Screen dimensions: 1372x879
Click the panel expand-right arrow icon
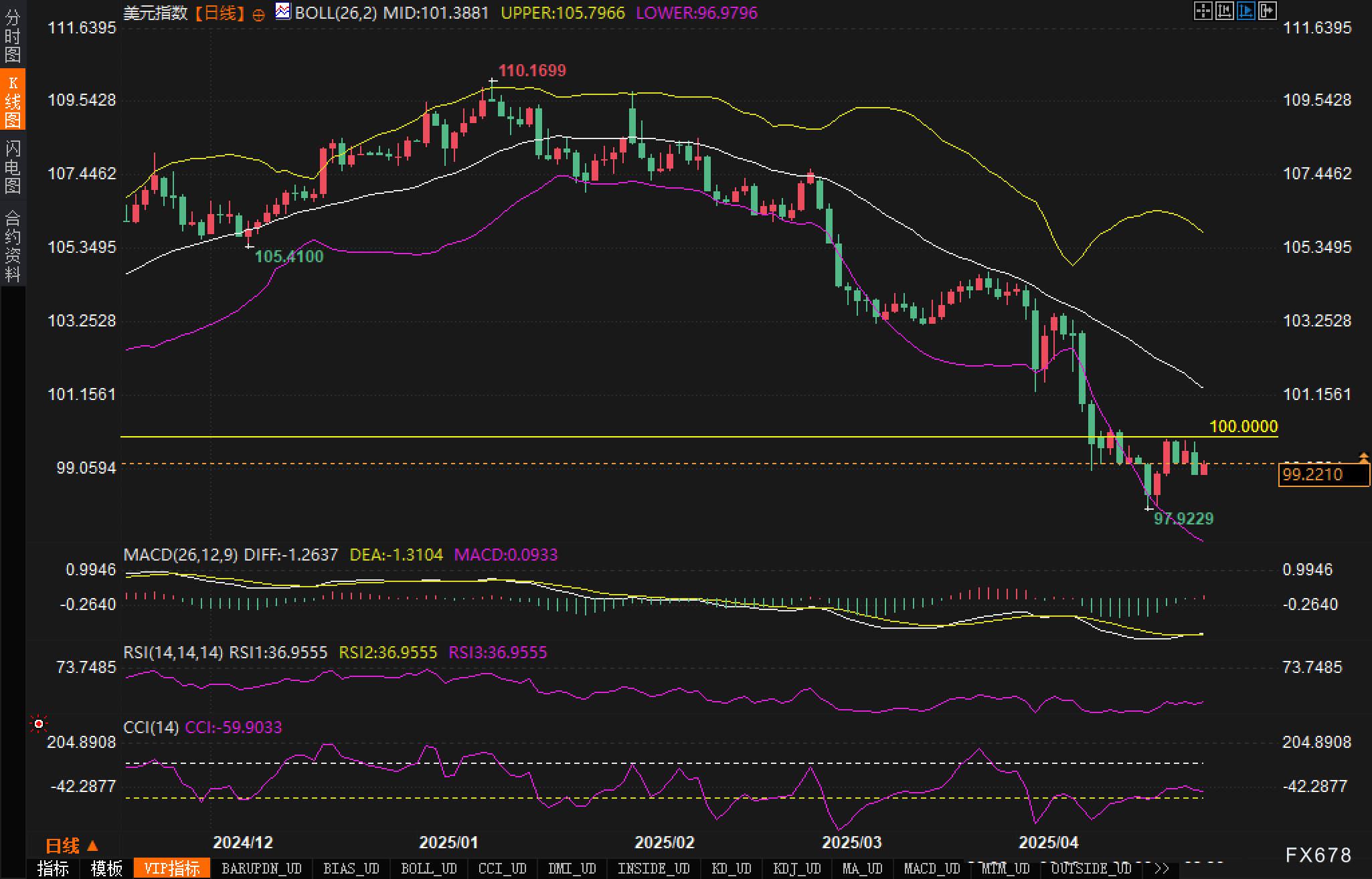click(x=1268, y=11)
